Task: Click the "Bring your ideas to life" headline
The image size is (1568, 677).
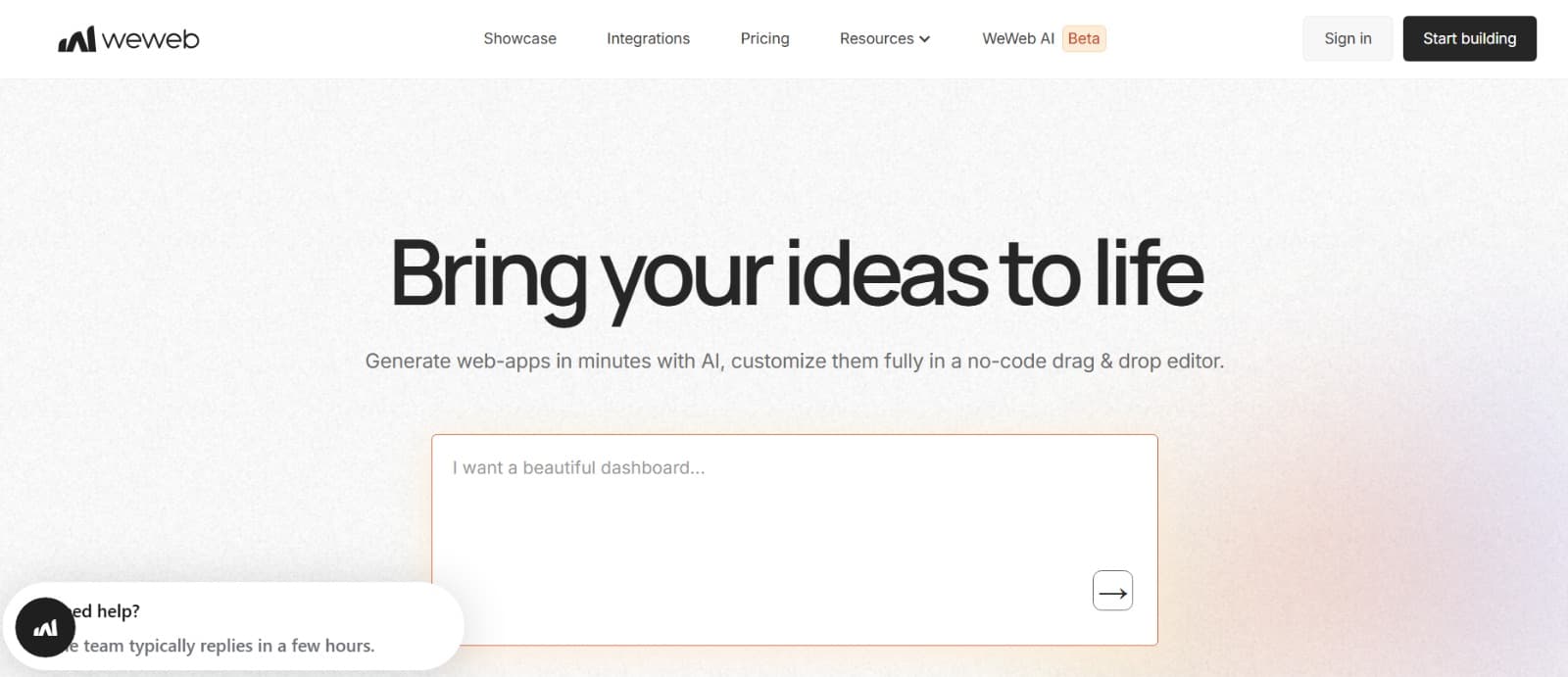Action: [796, 274]
